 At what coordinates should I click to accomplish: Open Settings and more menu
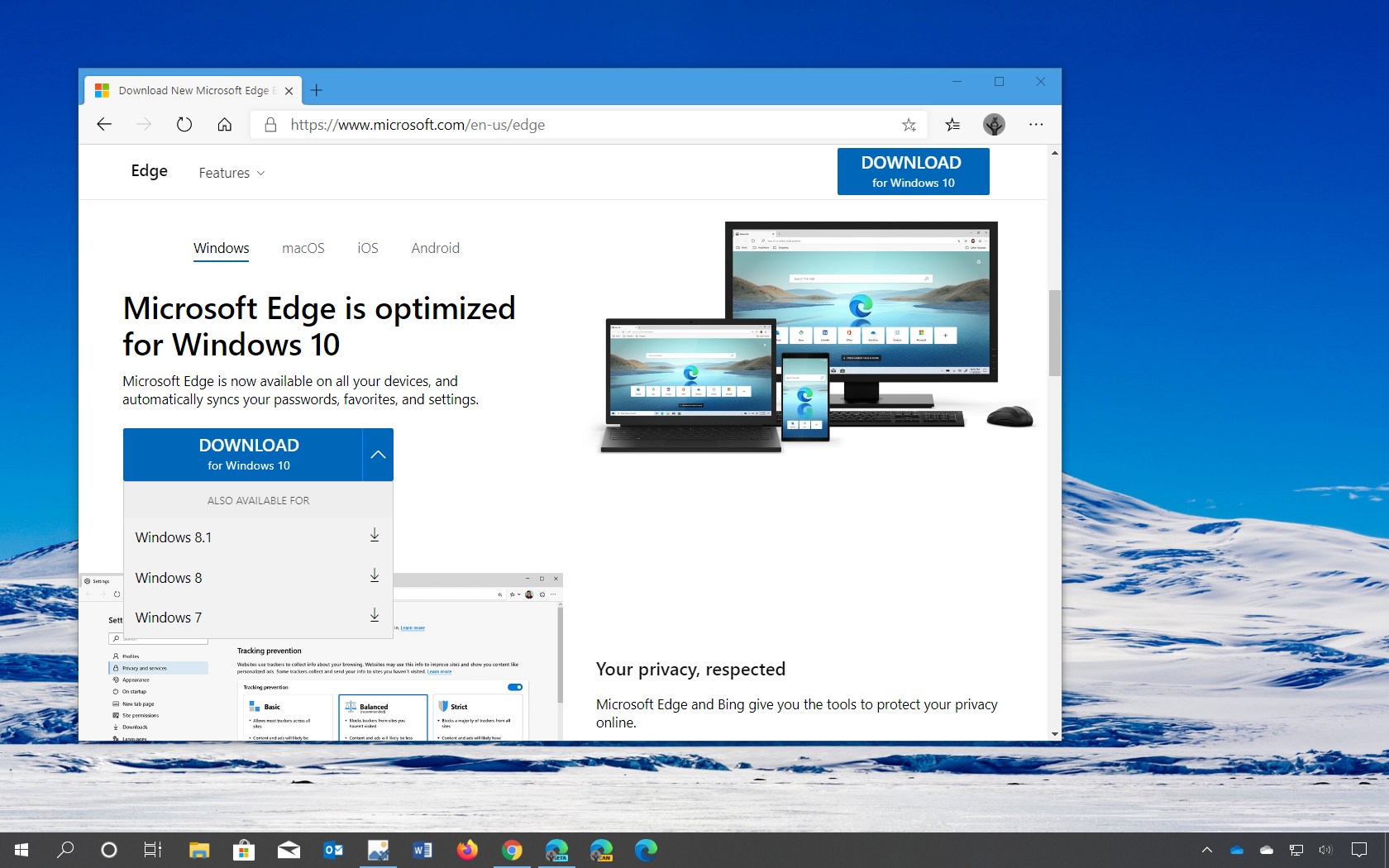pyautogui.click(x=1035, y=125)
